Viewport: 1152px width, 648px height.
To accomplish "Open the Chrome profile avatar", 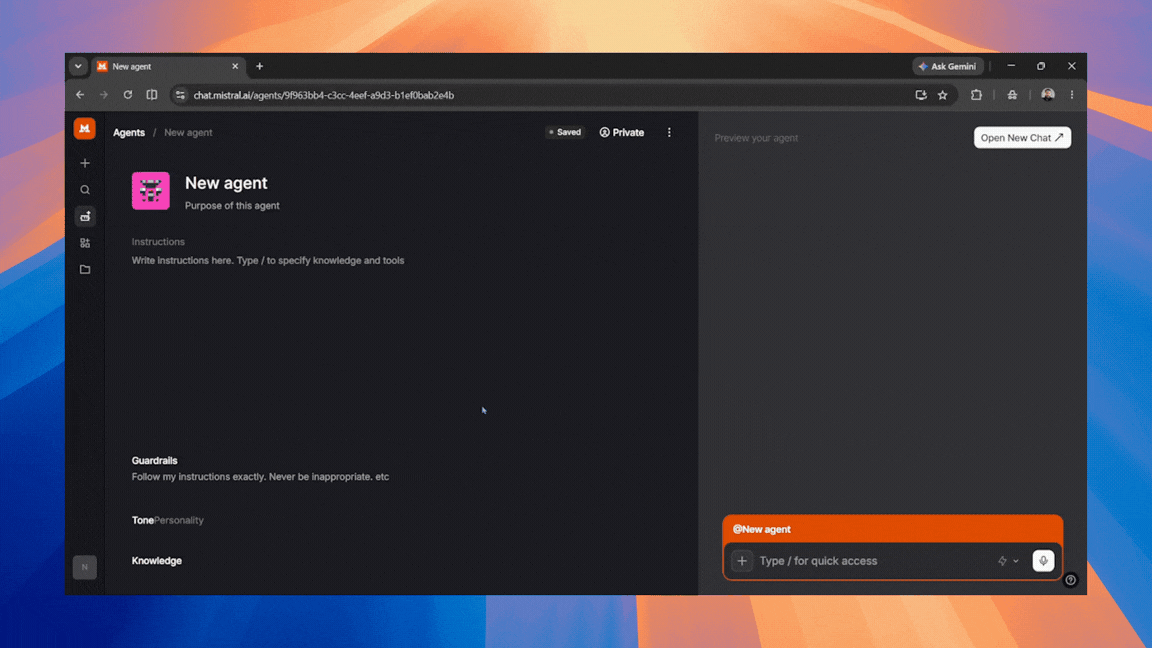I will [x=1048, y=95].
